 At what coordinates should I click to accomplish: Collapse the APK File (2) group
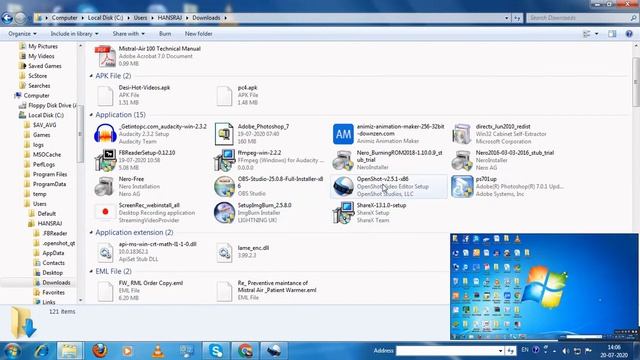pos(91,76)
